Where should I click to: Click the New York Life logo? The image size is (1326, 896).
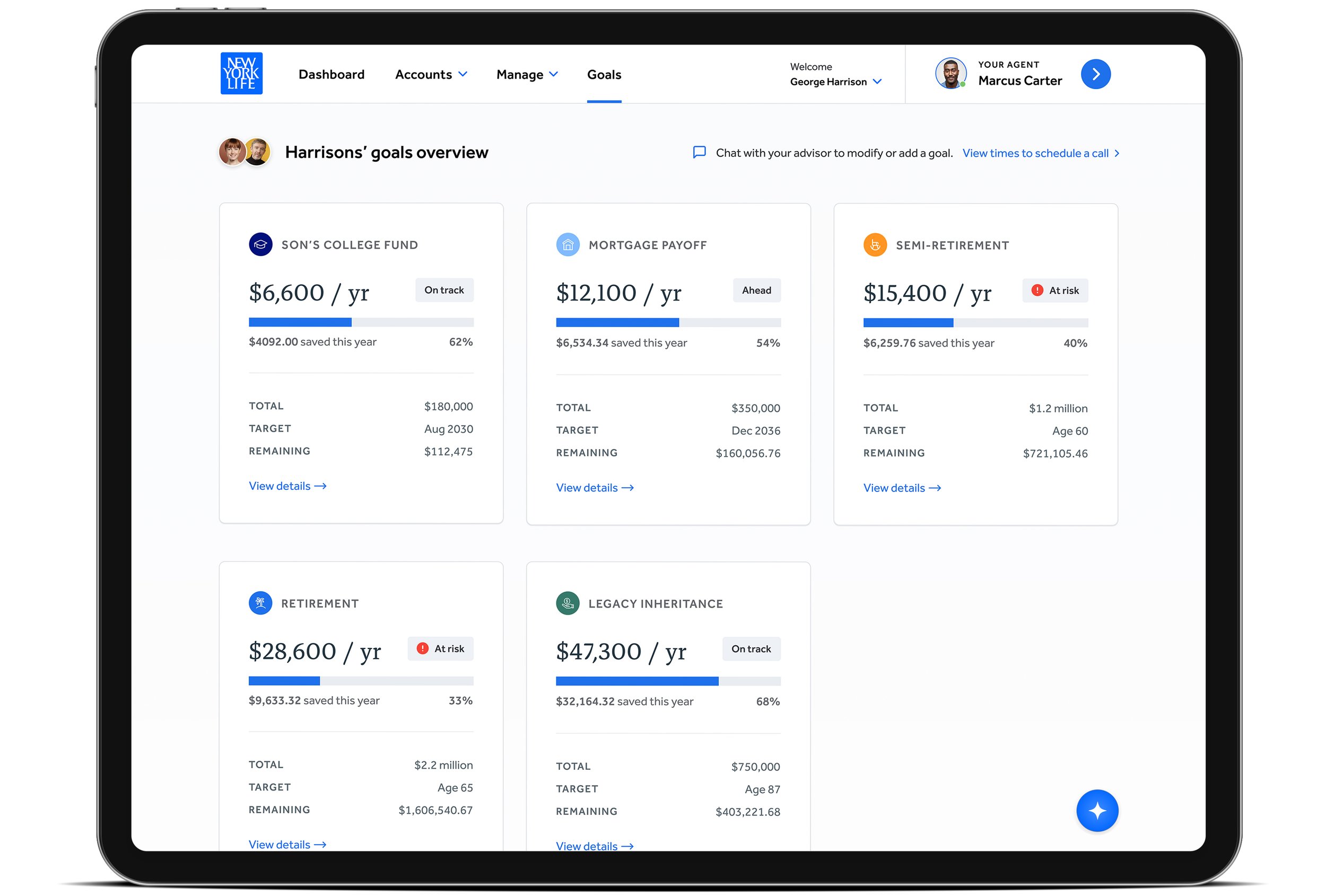[241, 74]
